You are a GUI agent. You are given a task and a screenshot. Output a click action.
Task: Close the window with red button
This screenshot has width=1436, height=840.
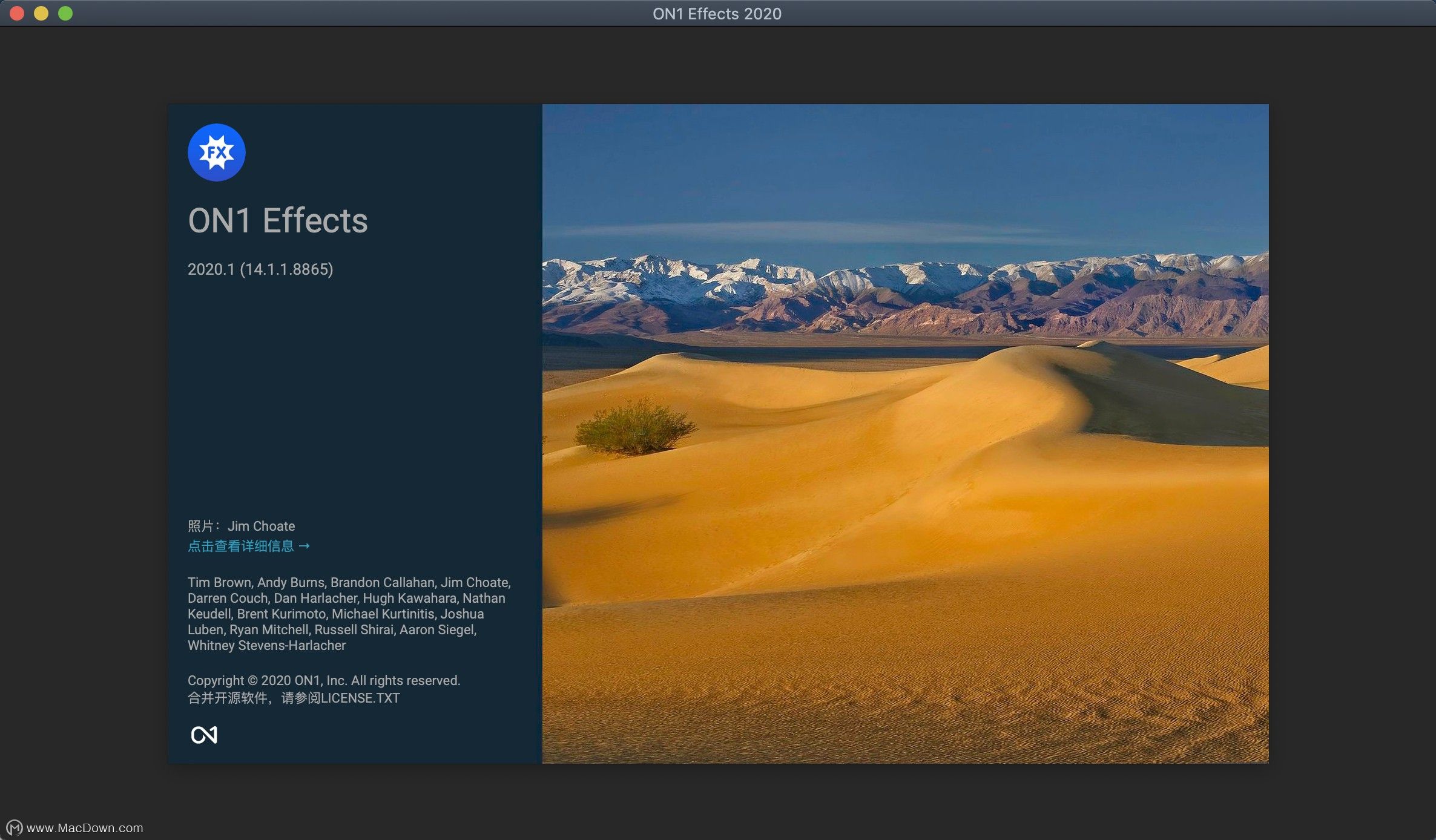[x=17, y=13]
